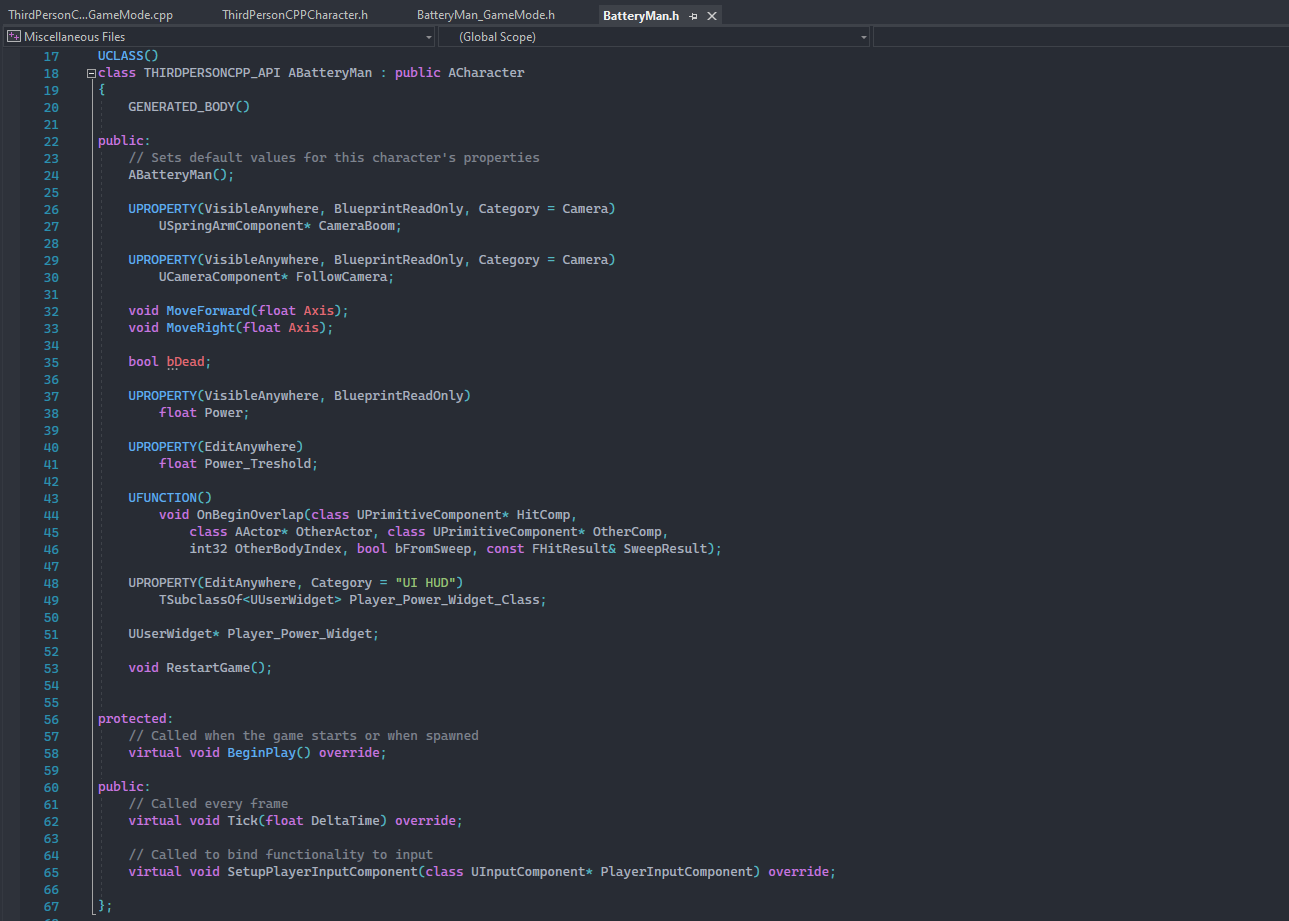Open the empty members combo box right of (Global Scope)
Screen dimensions: 1289x921
(1081, 37)
